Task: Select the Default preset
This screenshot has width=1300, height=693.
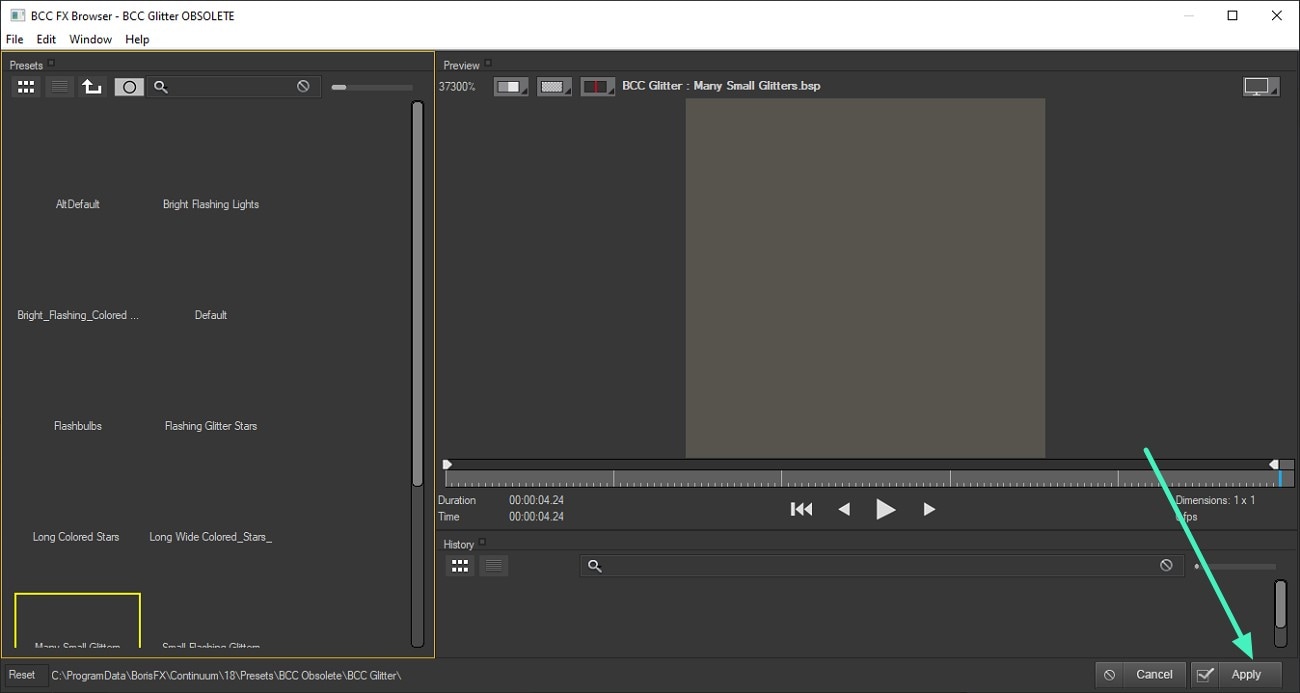Action: pyautogui.click(x=211, y=315)
